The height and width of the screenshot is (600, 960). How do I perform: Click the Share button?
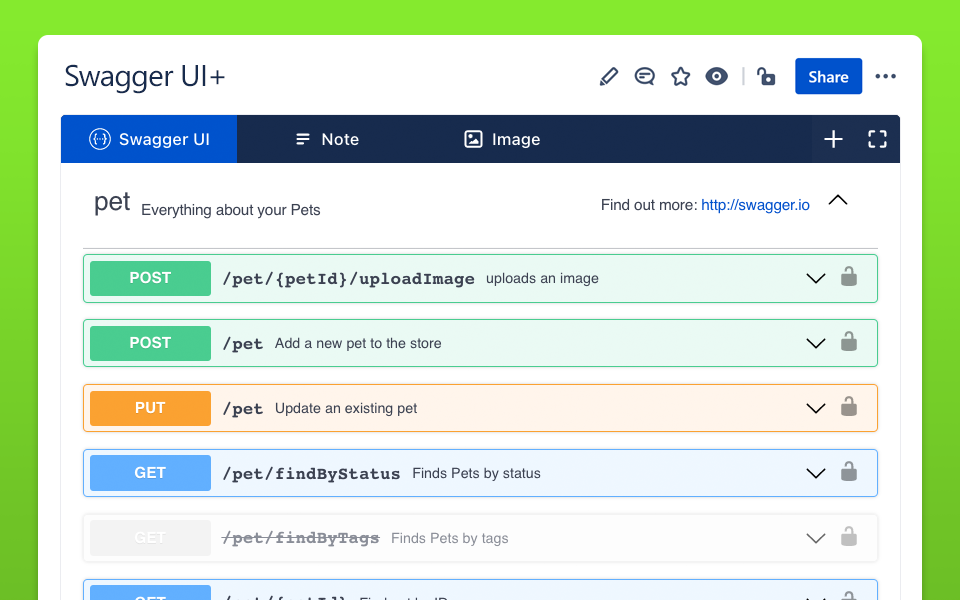pyautogui.click(x=828, y=76)
